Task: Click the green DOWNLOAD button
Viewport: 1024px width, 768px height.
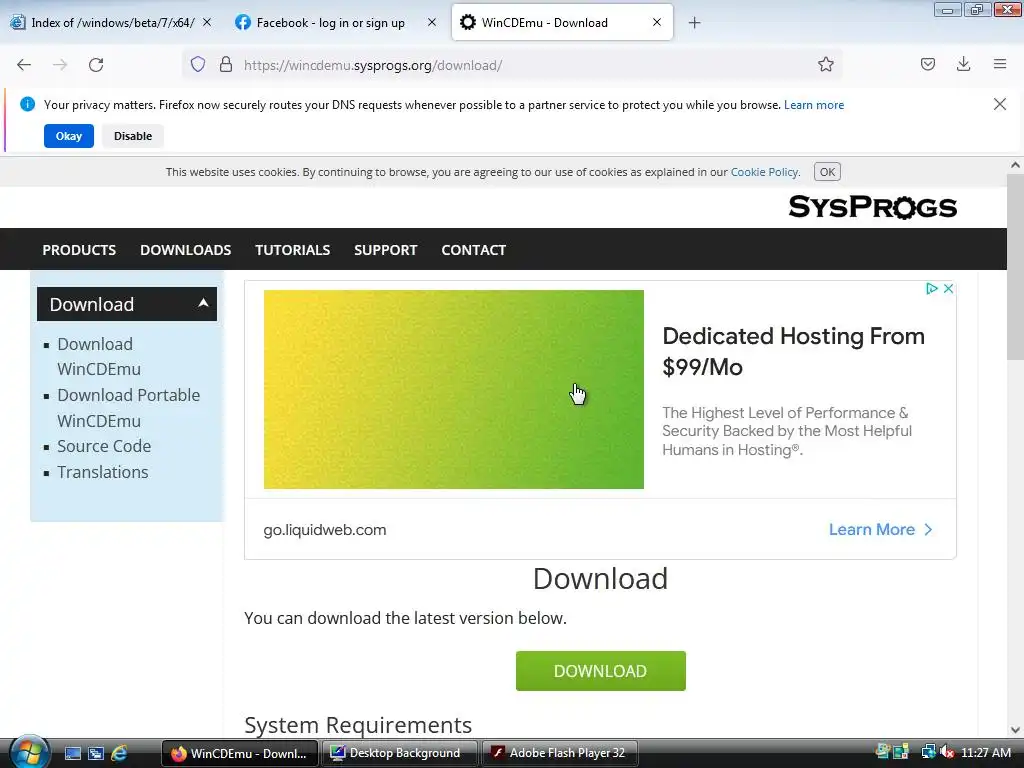Action: pos(600,671)
